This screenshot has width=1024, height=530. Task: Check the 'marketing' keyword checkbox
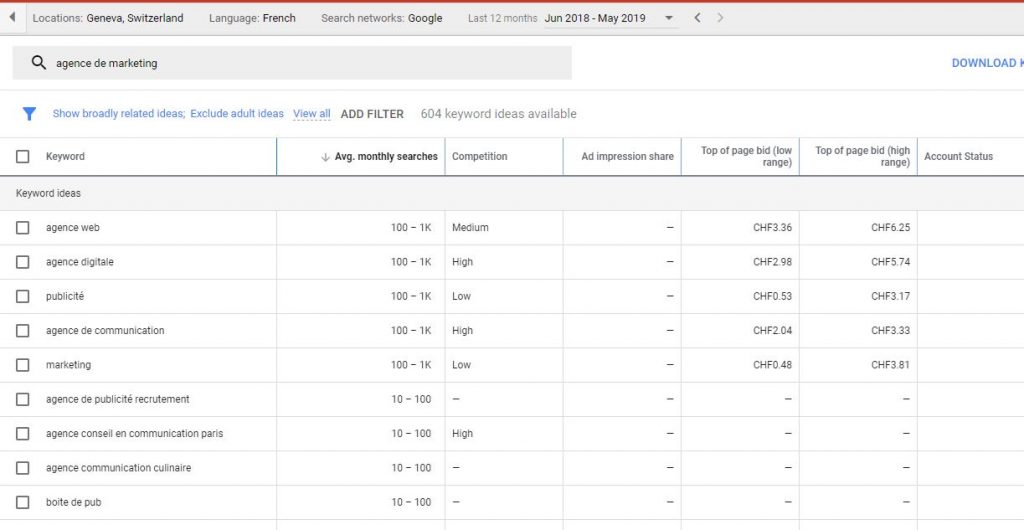coord(23,365)
